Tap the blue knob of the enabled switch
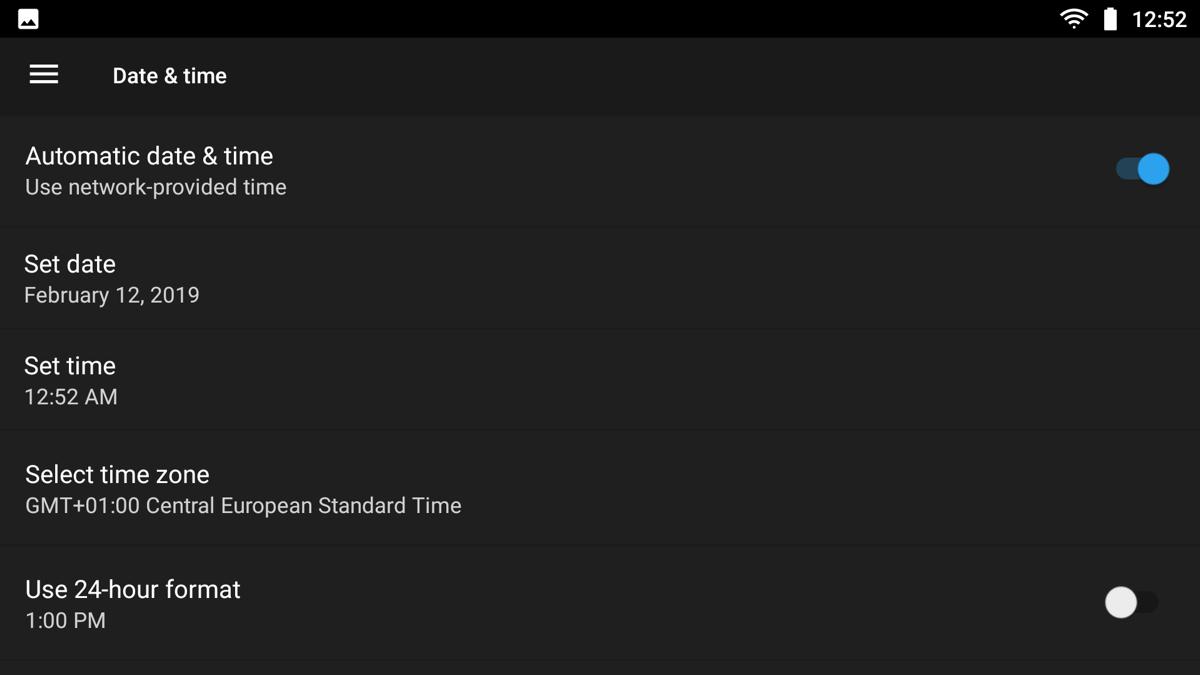Screen dimensions: 1200x675 click(x=1153, y=169)
